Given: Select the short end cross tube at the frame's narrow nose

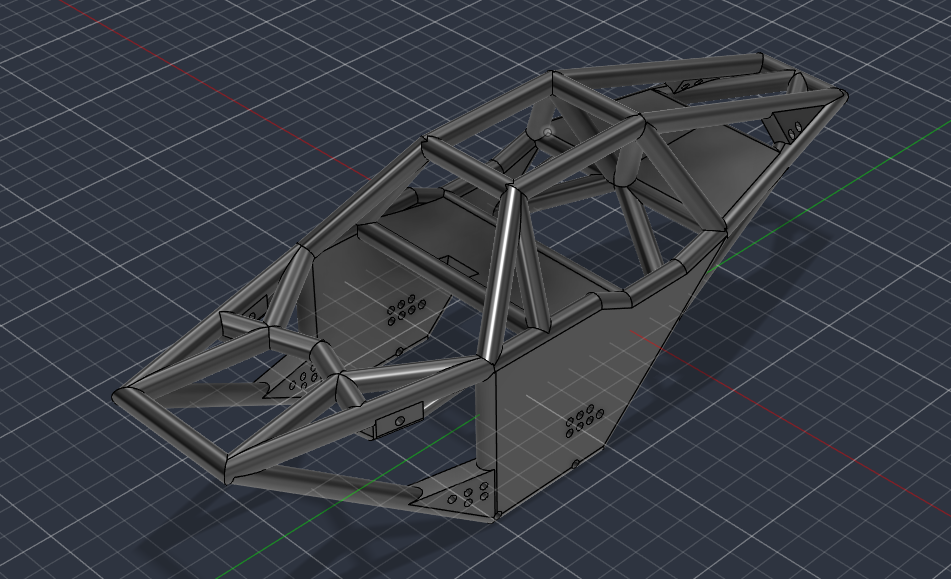Looking at the screenshot, I should (x=172, y=435).
